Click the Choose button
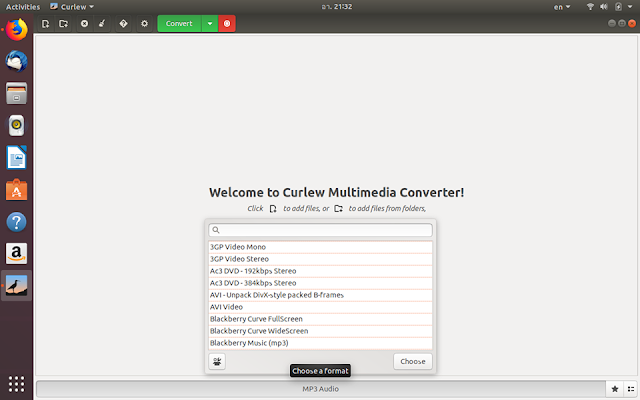This screenshot has height=400, width=640. pyautogui.click(x=413, y=361)
